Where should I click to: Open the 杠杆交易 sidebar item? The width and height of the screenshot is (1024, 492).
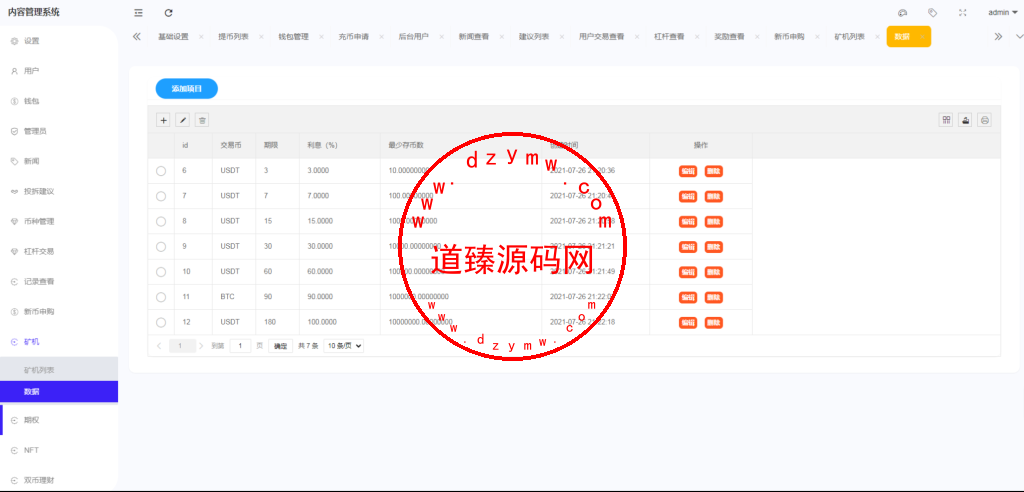(59, 252)
